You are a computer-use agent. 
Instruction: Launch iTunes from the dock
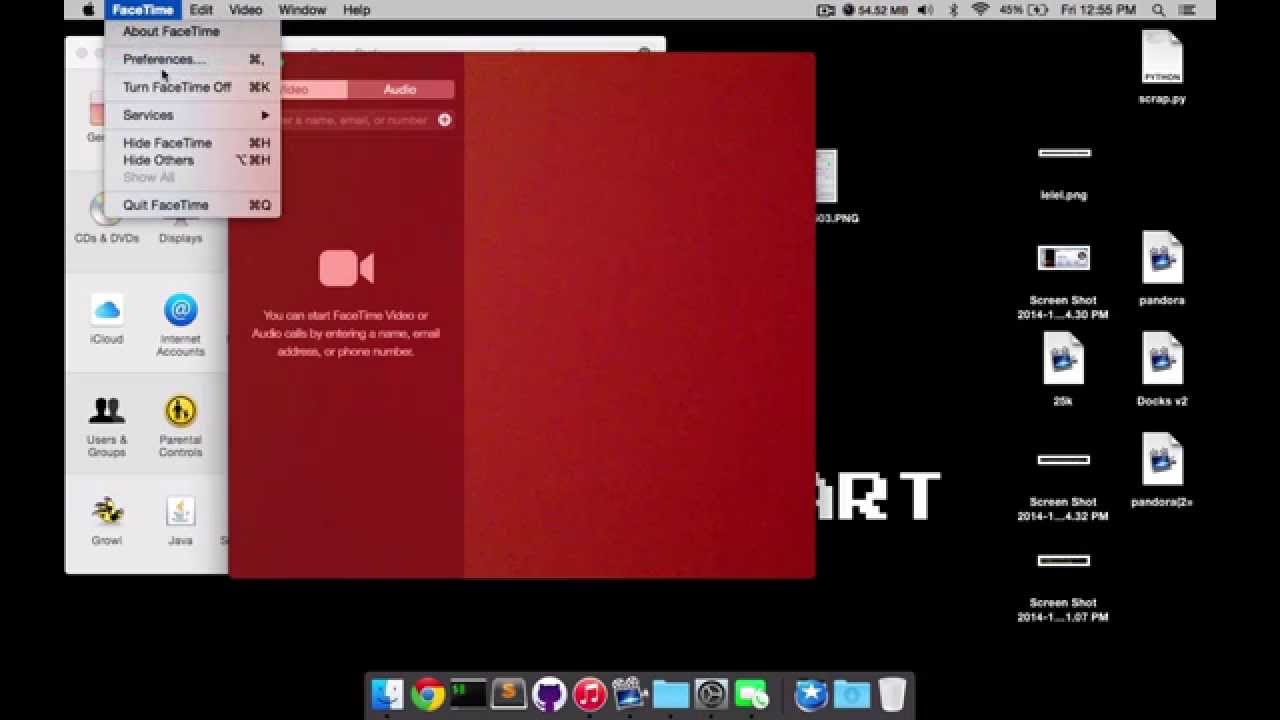(x=590, y=694)
